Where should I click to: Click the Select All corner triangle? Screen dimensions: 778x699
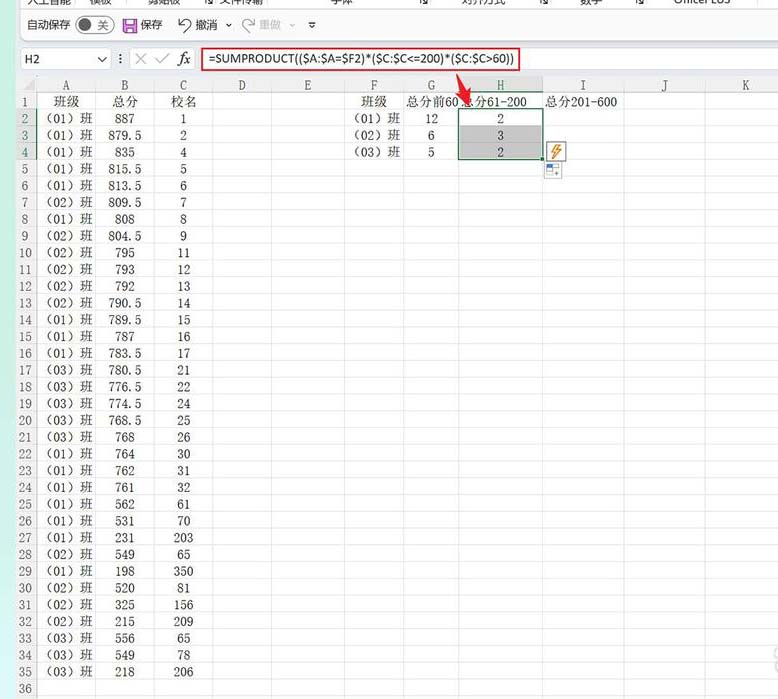click(x=28, y=85)
